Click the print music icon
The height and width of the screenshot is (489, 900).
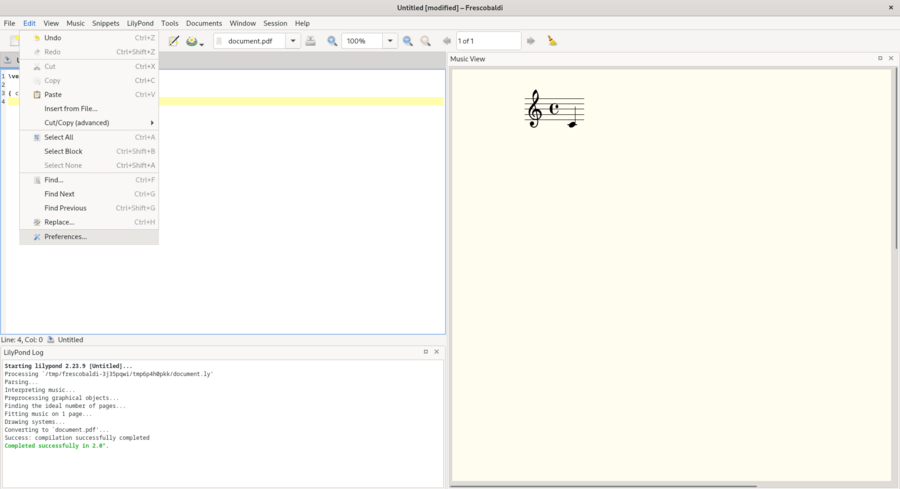pyautogui.click(x=310, y=41)
